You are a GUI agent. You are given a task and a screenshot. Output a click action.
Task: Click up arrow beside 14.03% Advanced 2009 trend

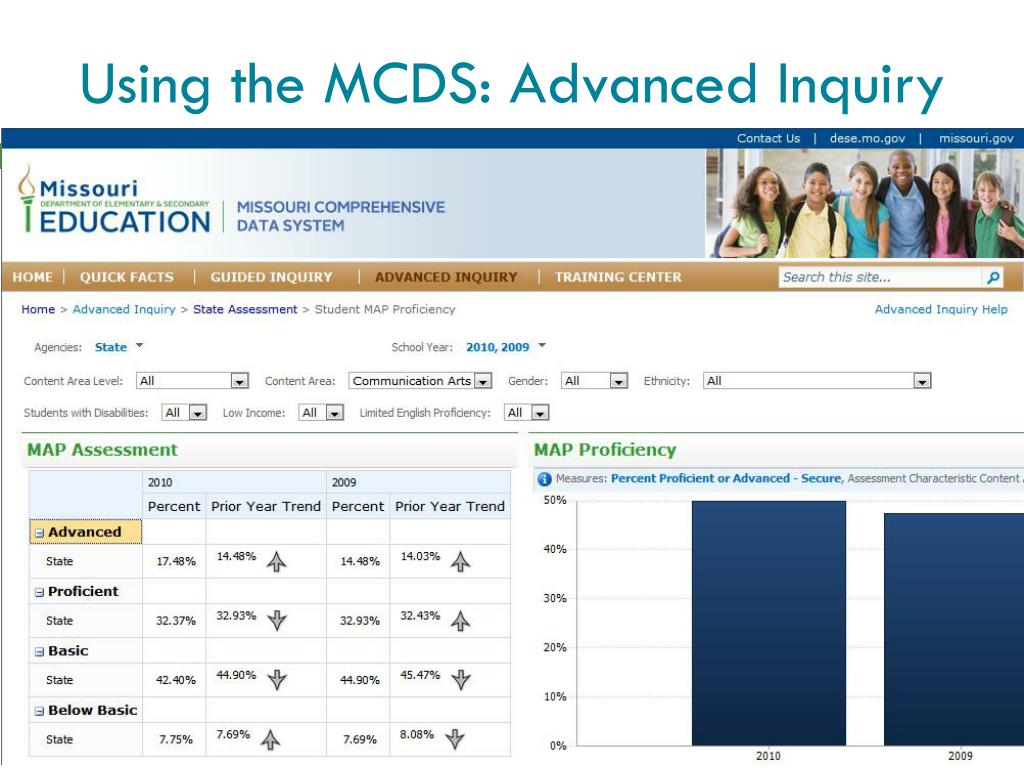tap(460, 562)
